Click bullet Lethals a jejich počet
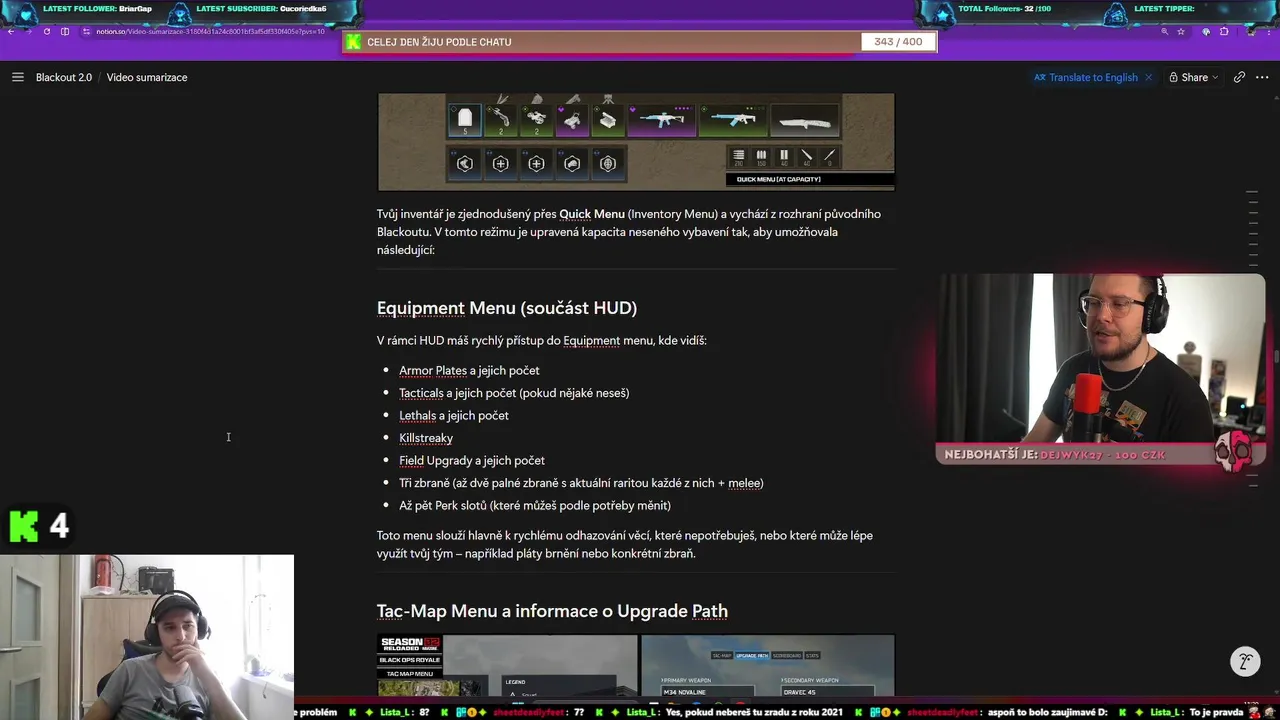 tap(454, 415)
